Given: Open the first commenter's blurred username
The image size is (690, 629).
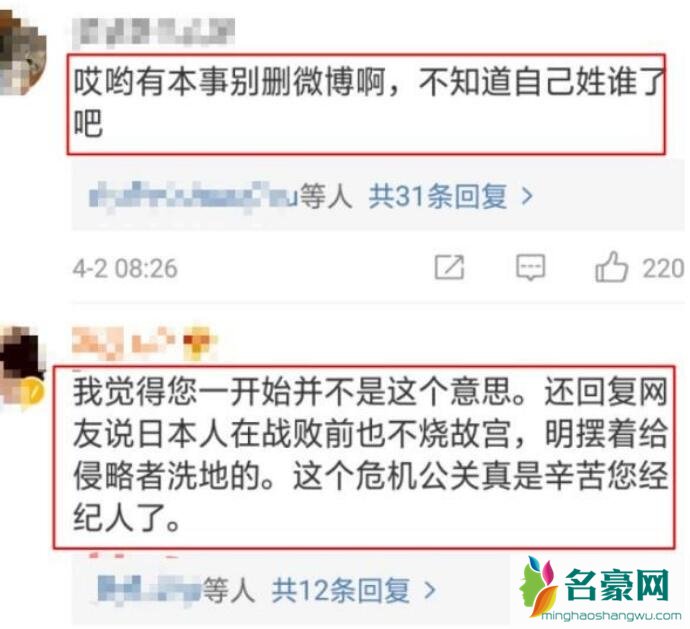Looking at the screenshot, I should [x=153, y=31].
